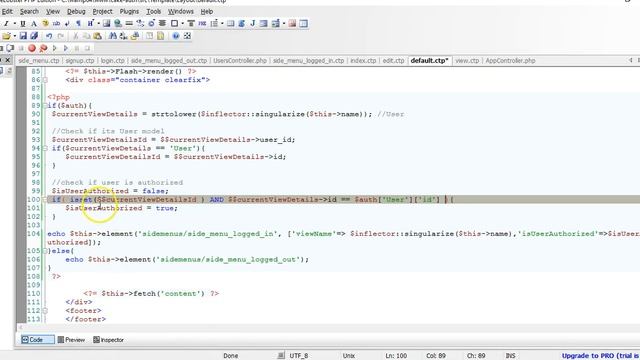Screen dimensions: 640x360
Task: Open the list icon dropdown arrow
Action: point(222,24)
